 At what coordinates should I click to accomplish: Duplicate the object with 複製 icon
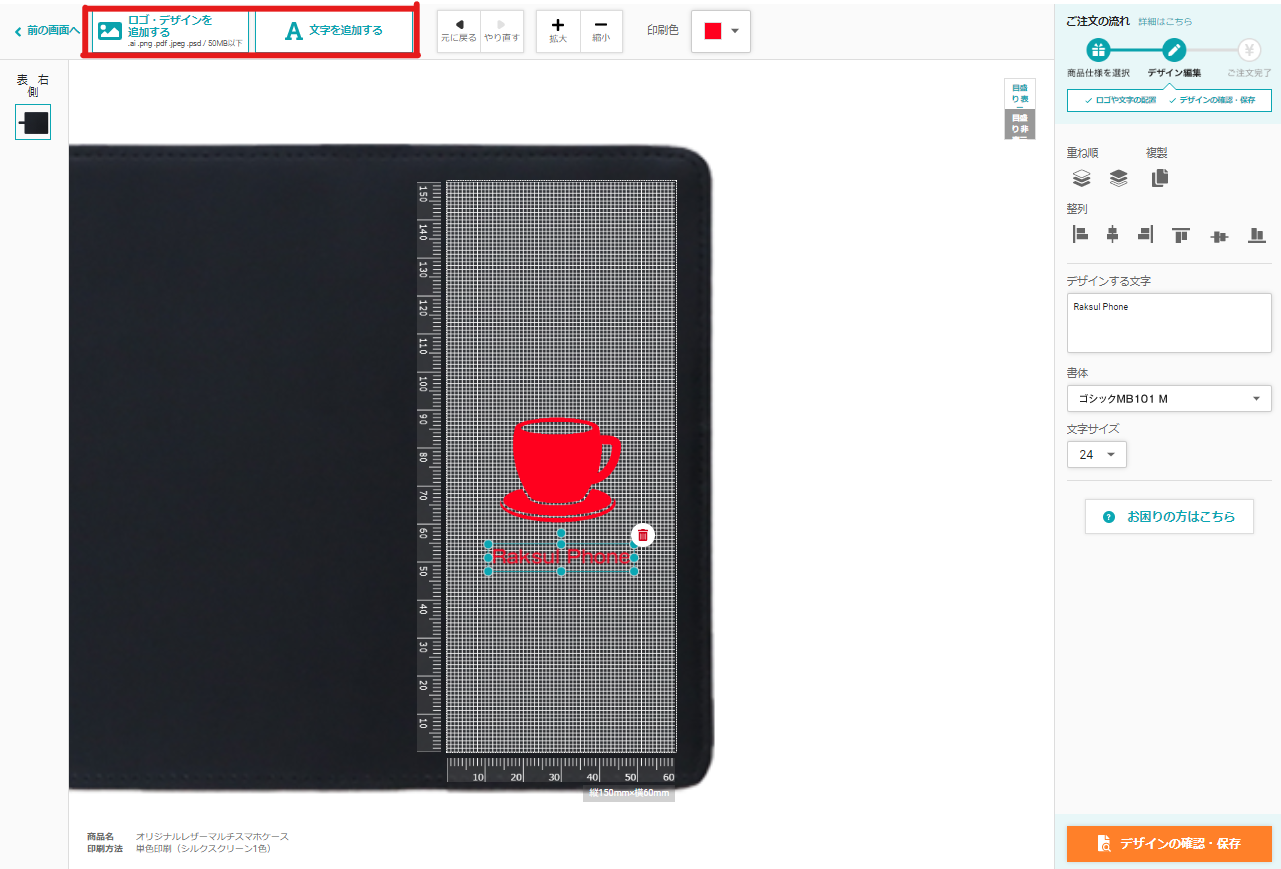[x=1159, y=178]
